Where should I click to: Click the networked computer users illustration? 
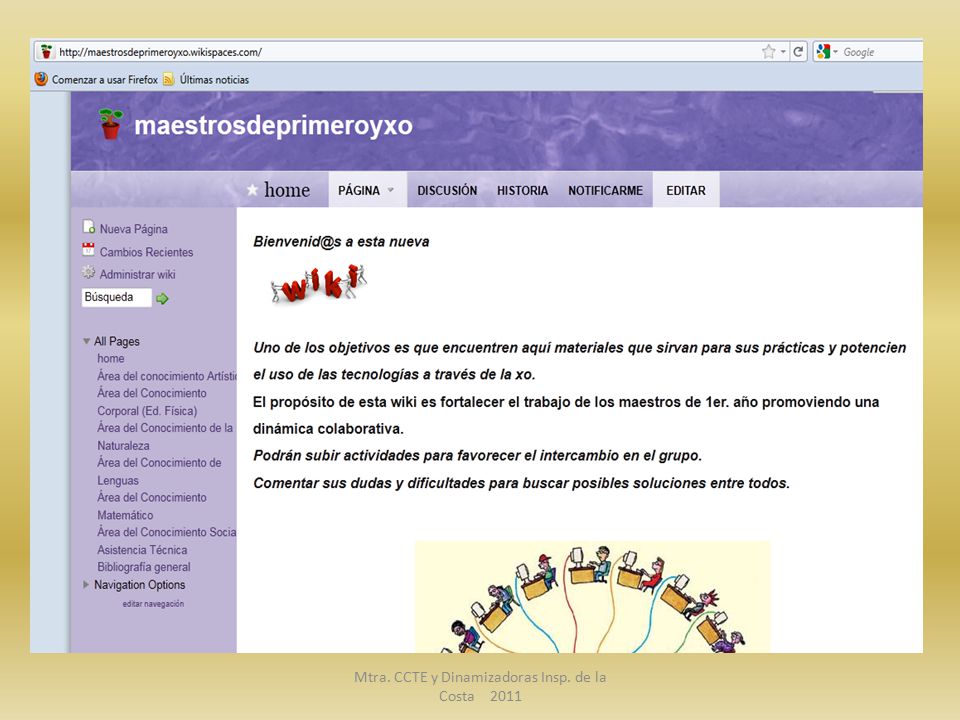click(592, 596)
